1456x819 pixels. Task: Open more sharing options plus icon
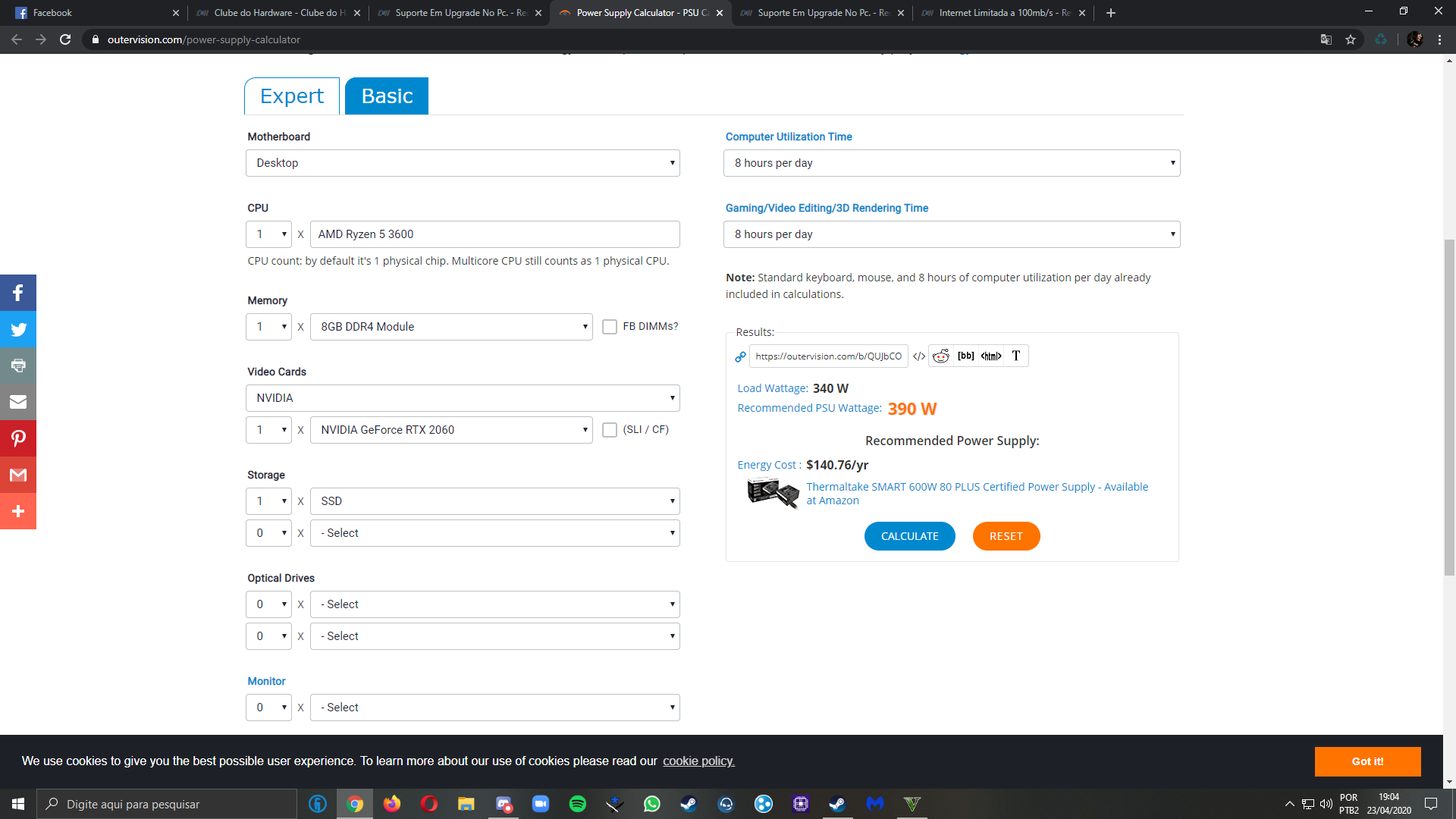click(18, 511)
